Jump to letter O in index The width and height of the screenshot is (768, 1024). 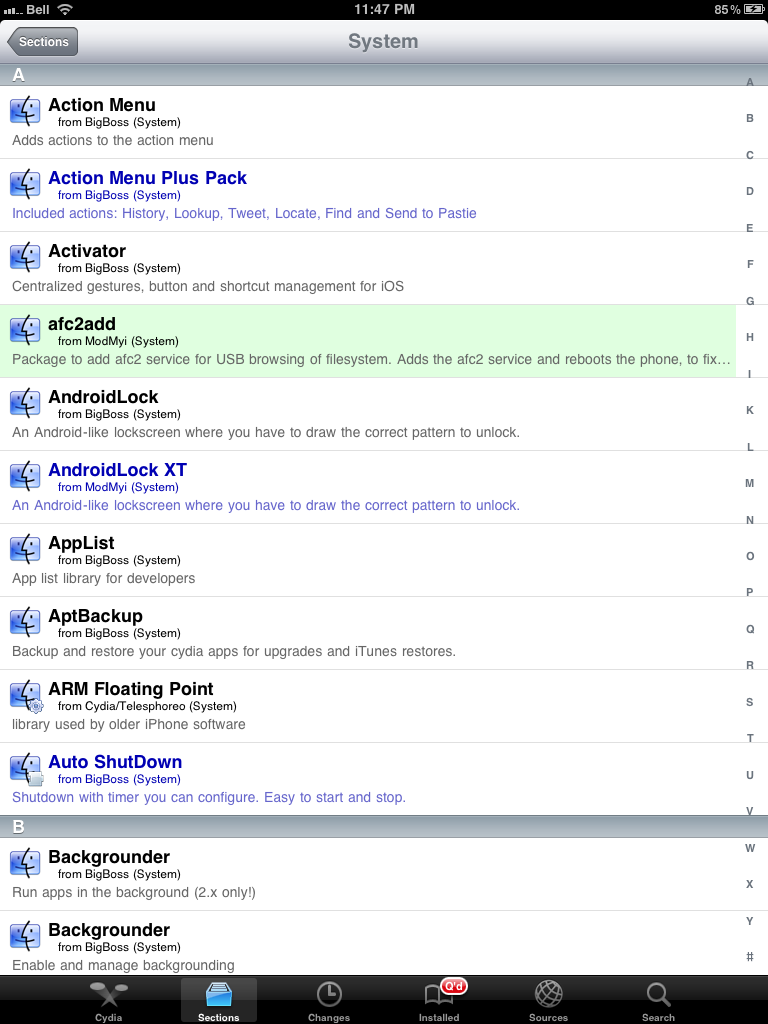pos(750,556)
